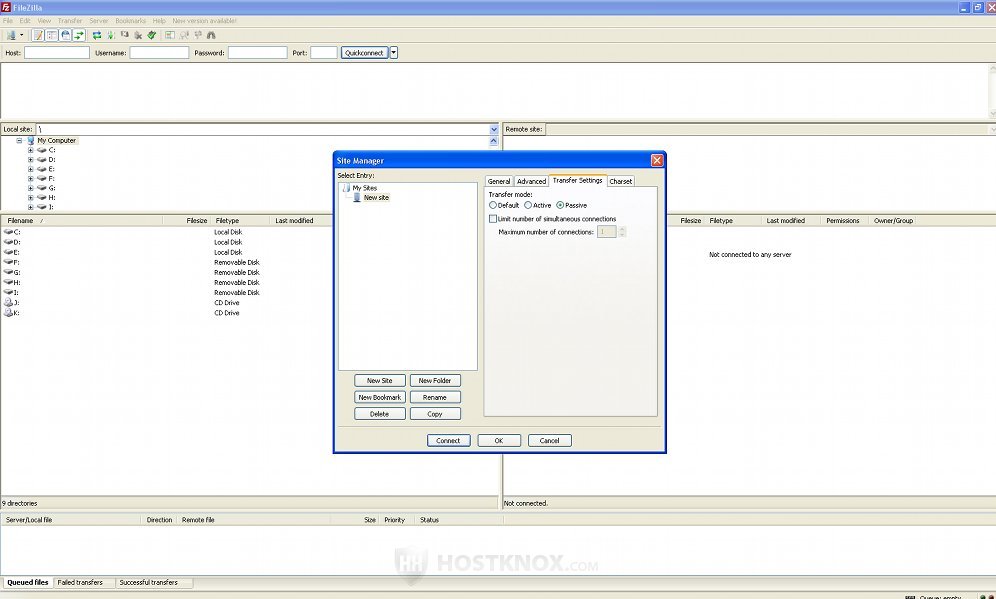Click the Delete button in Site Manager
Viewport: 996px width, 599px height.
379,414
